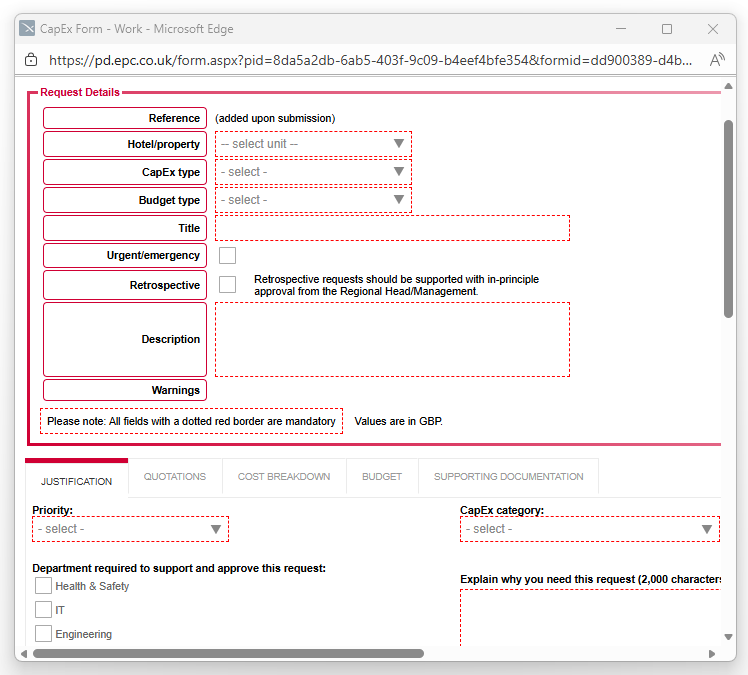748x675 pixels.
Task: Click the CapEx Form app icon in title bar
Action: (x=28, y=29)
